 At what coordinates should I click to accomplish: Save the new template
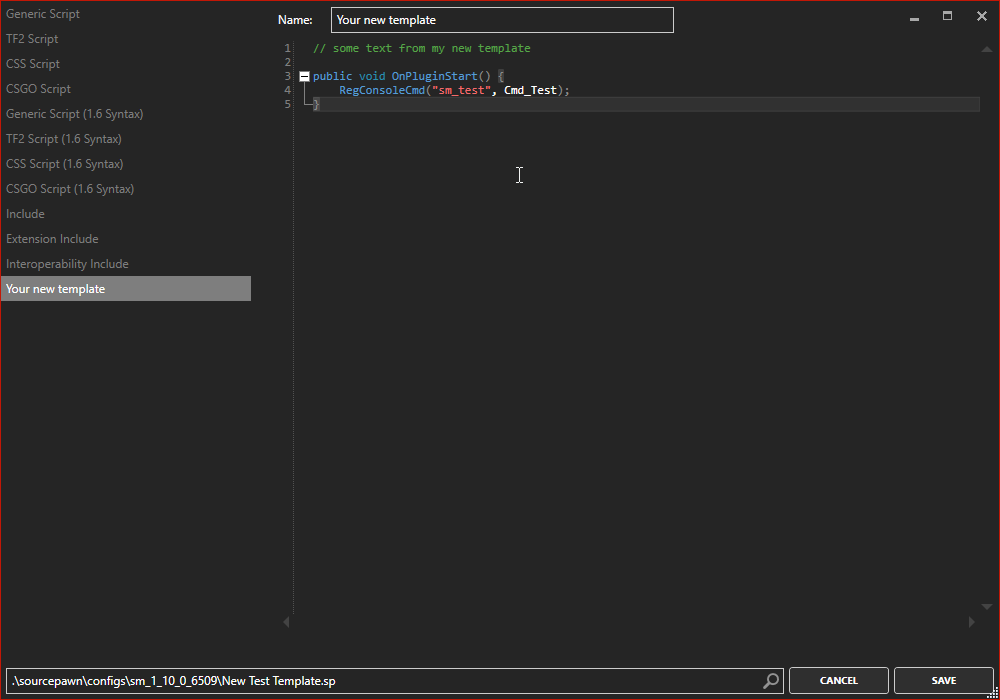(944, 680)
